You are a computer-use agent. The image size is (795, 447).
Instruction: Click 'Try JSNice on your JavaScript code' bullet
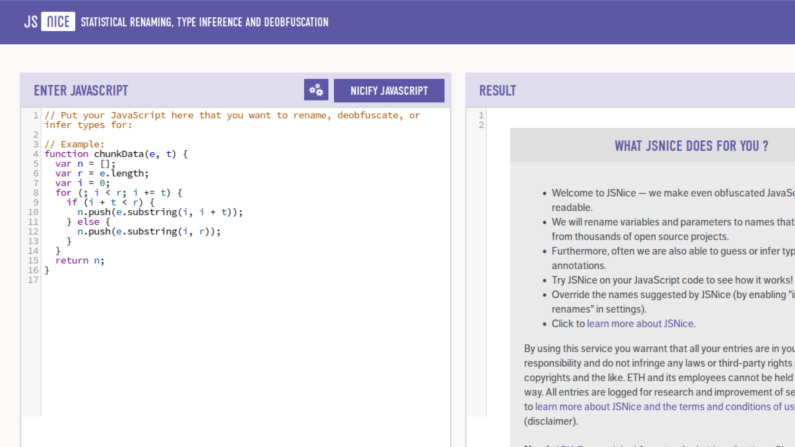[x=672, y=280]
